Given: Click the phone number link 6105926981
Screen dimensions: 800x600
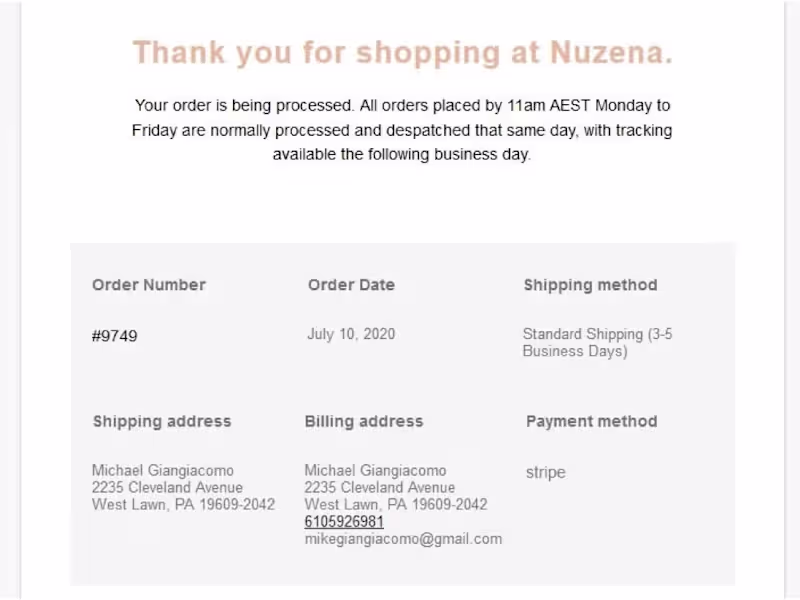Looking at the screenshot, I should [344, 522].
